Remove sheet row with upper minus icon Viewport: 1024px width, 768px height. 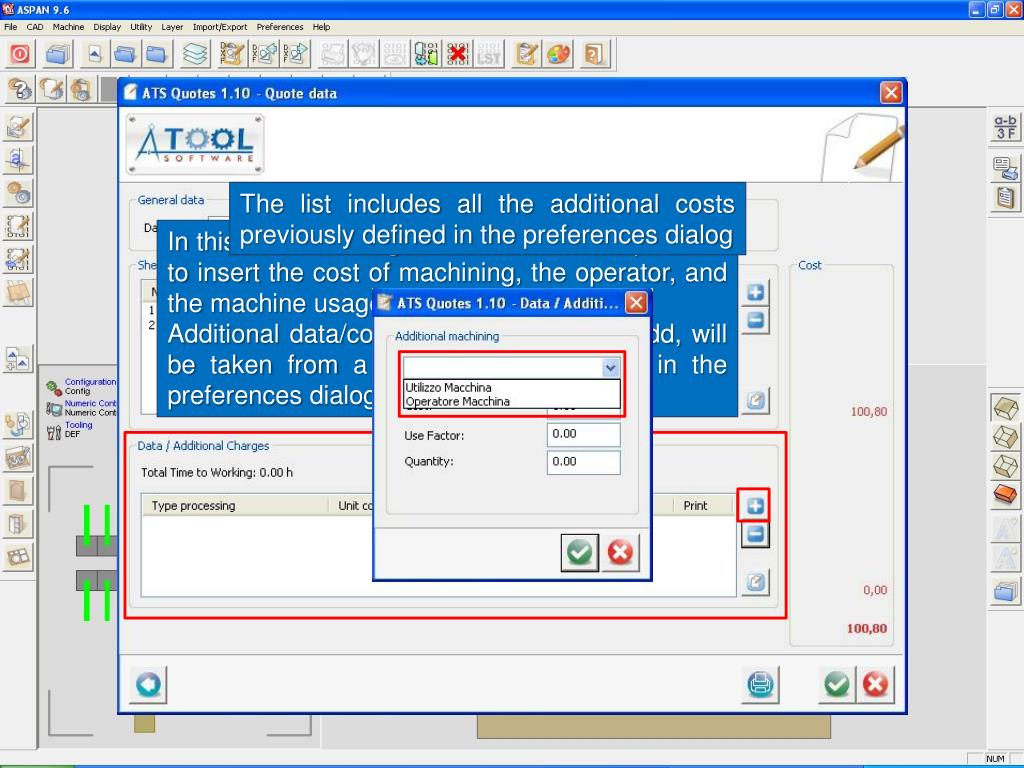756,321
